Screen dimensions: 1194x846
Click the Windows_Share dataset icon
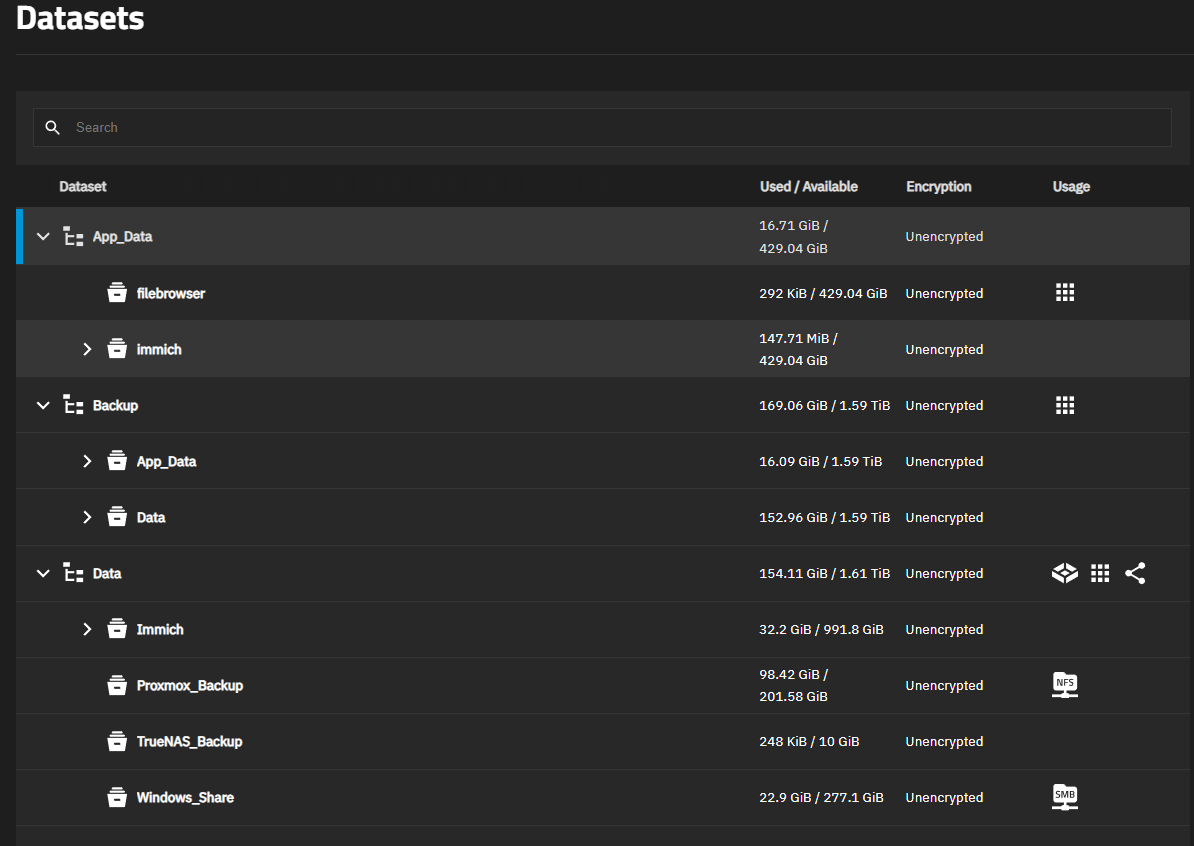117,797
